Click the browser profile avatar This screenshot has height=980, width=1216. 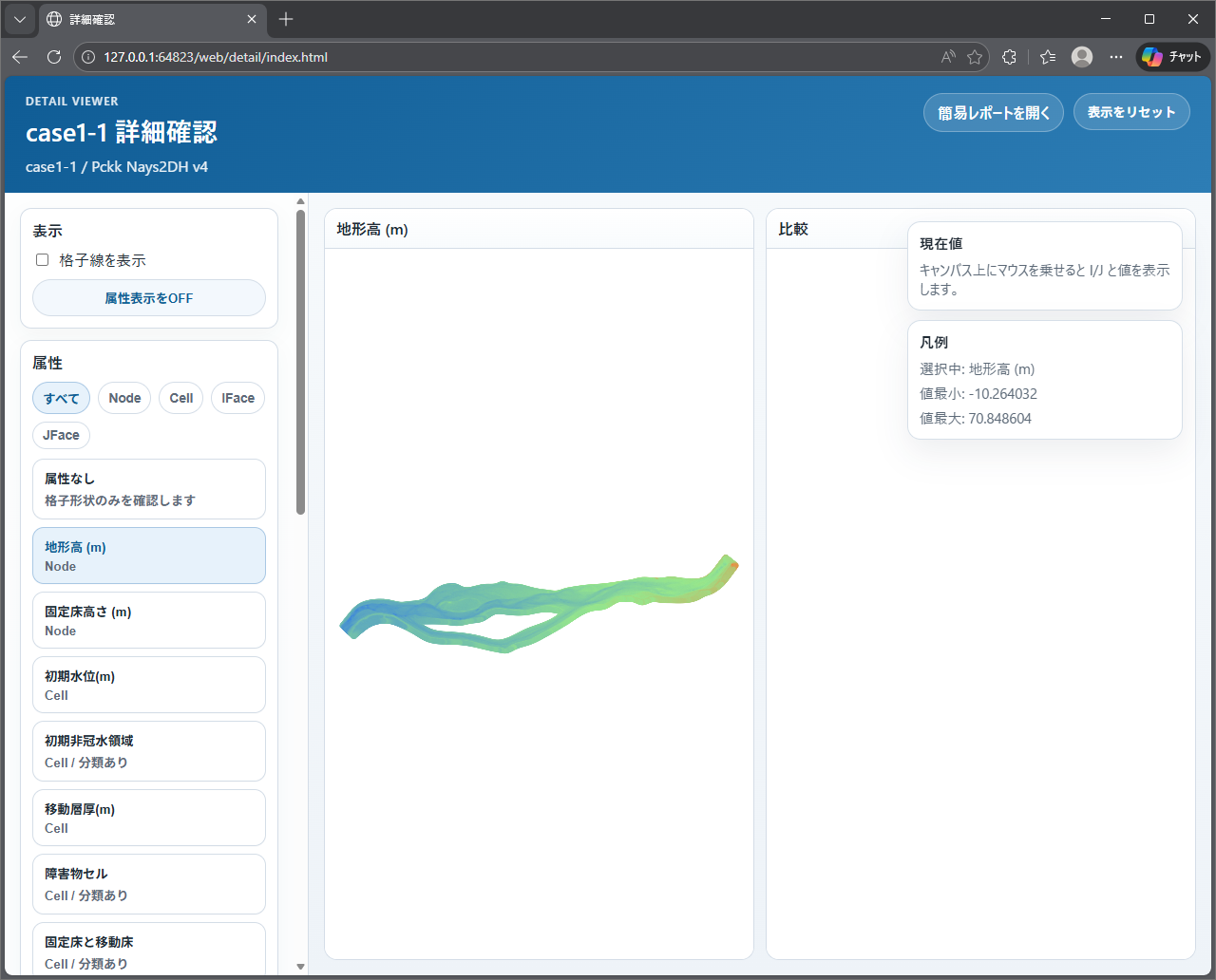(1081, 57)
